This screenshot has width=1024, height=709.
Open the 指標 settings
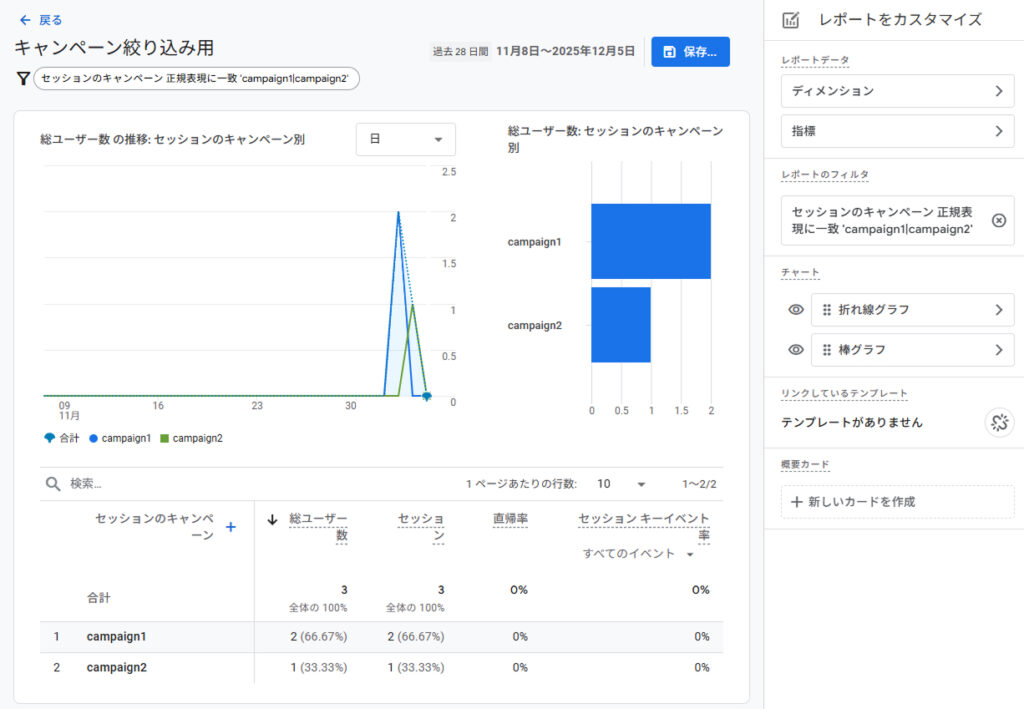point(897,131)
